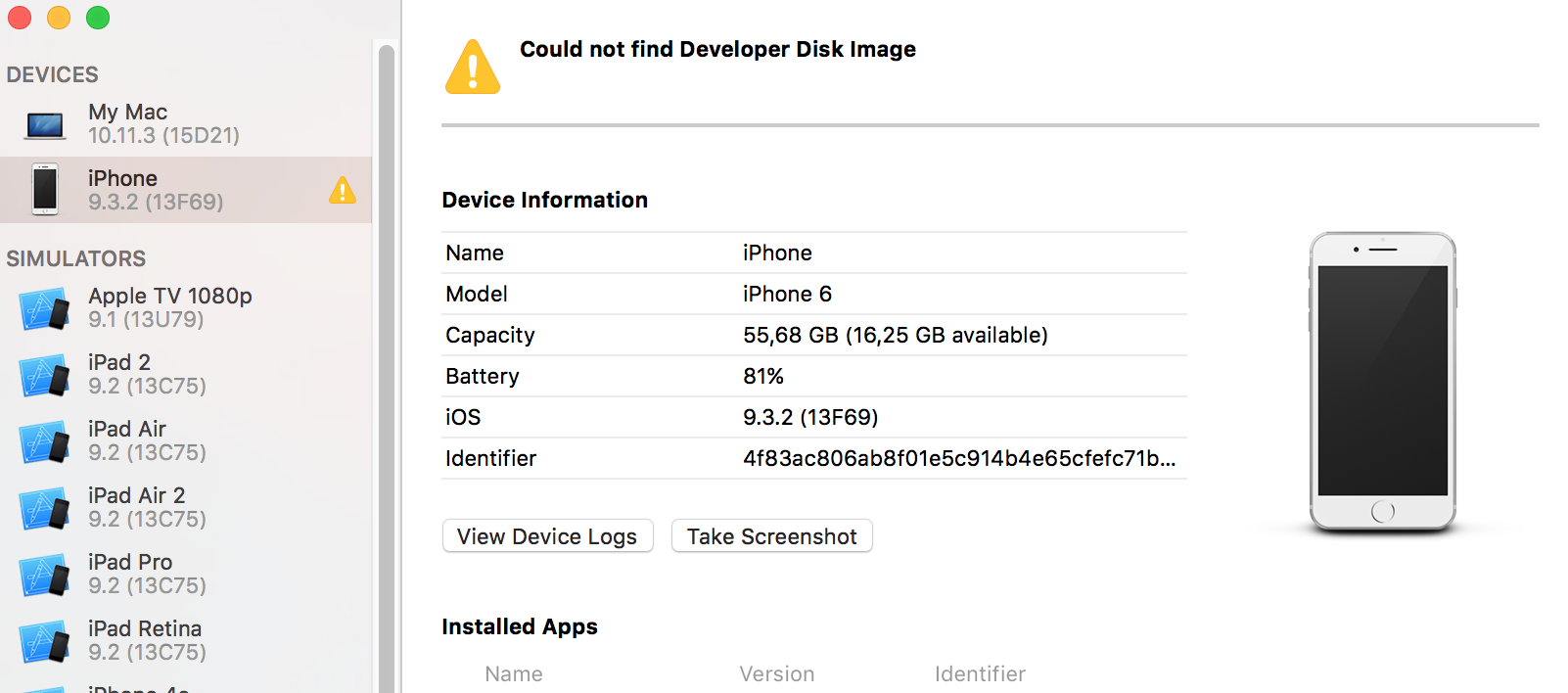This screenshot has height=693, width=1568.
Task: Click the 'Could not find Developer Disk Image' message
Action: coord(717,49)
